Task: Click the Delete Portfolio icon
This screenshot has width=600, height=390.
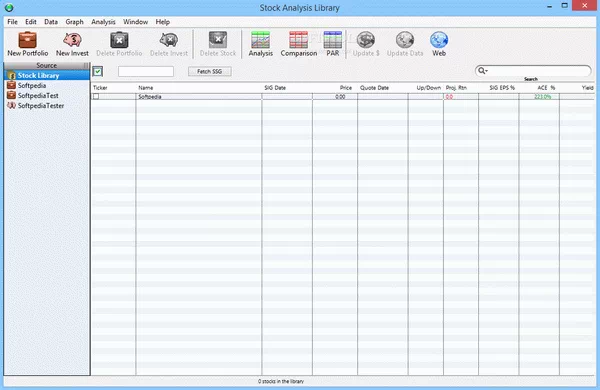Action: point(119,40)
